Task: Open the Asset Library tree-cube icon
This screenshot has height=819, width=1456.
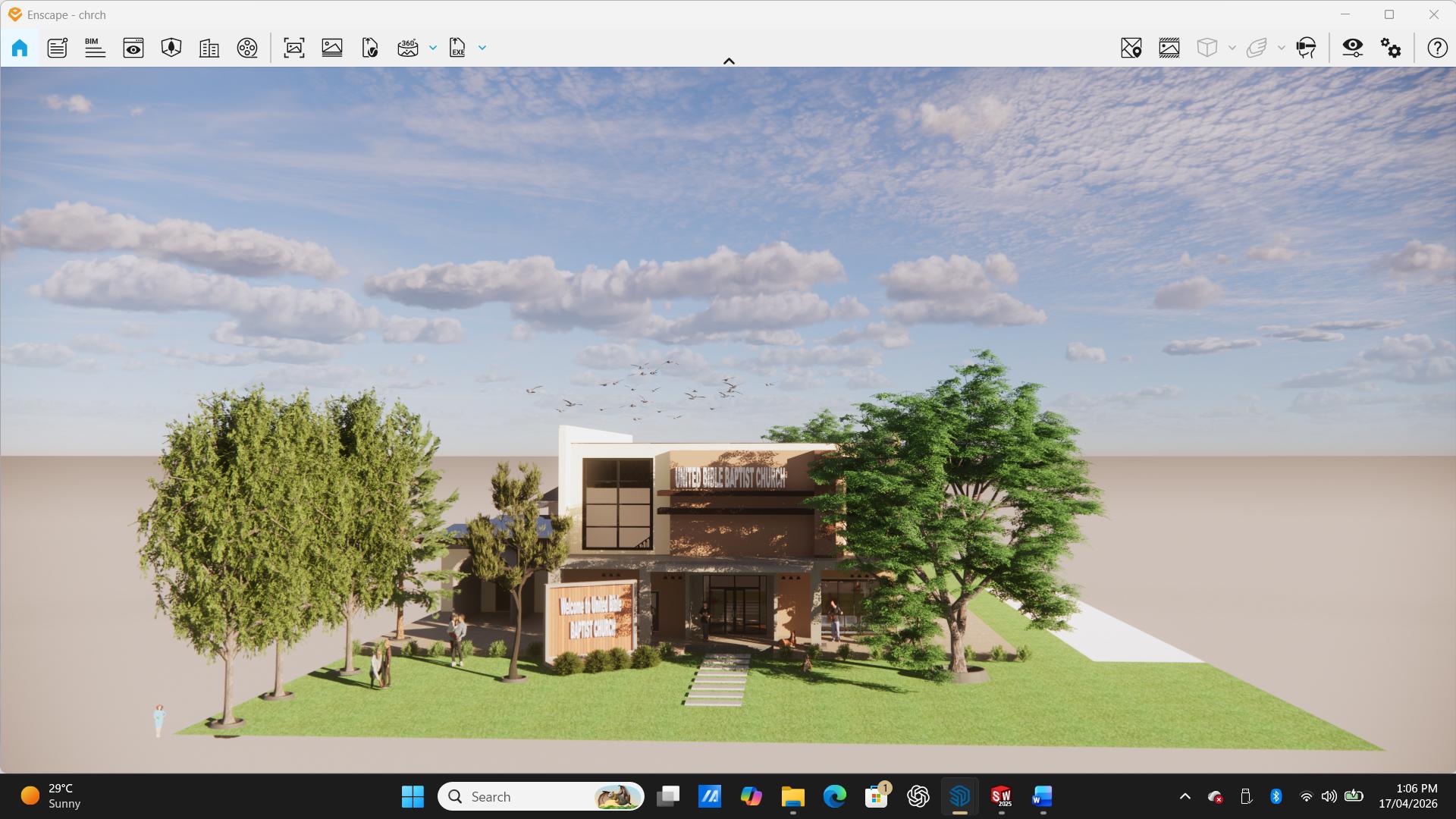Action: pos(171,48)
